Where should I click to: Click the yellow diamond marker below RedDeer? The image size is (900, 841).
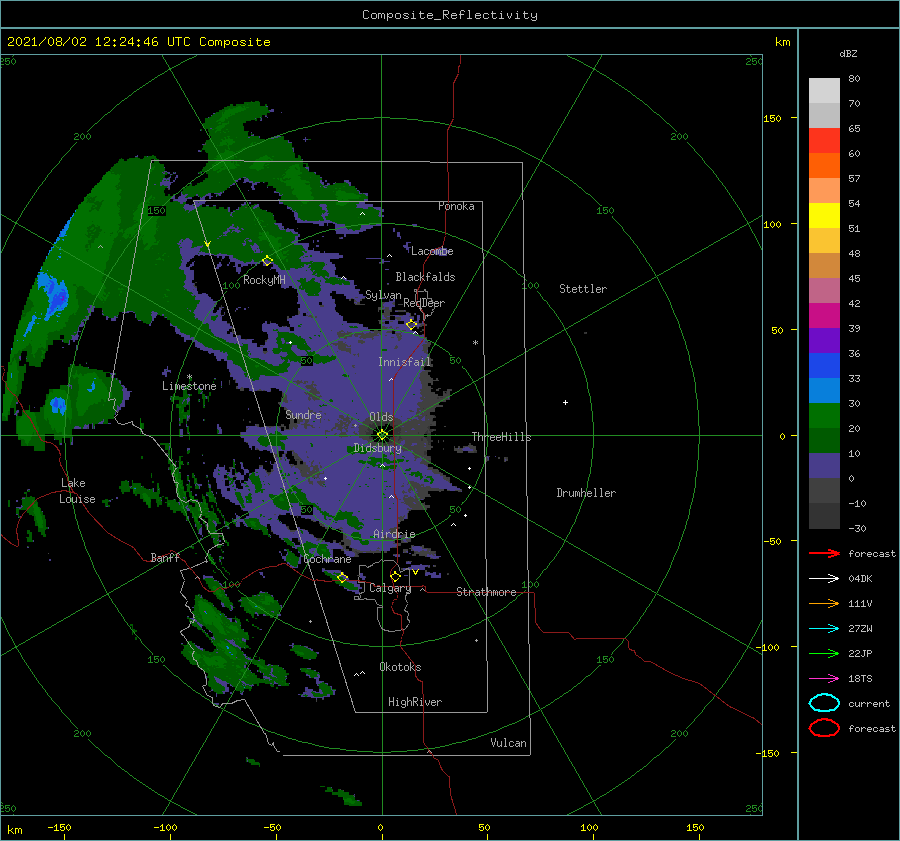point(412,324)
